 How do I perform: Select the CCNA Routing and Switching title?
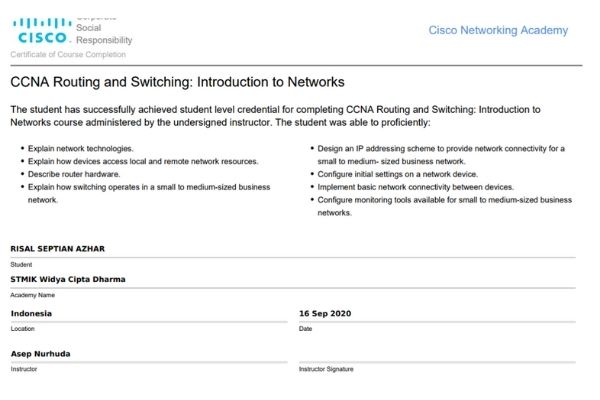[x=177, y=82]
